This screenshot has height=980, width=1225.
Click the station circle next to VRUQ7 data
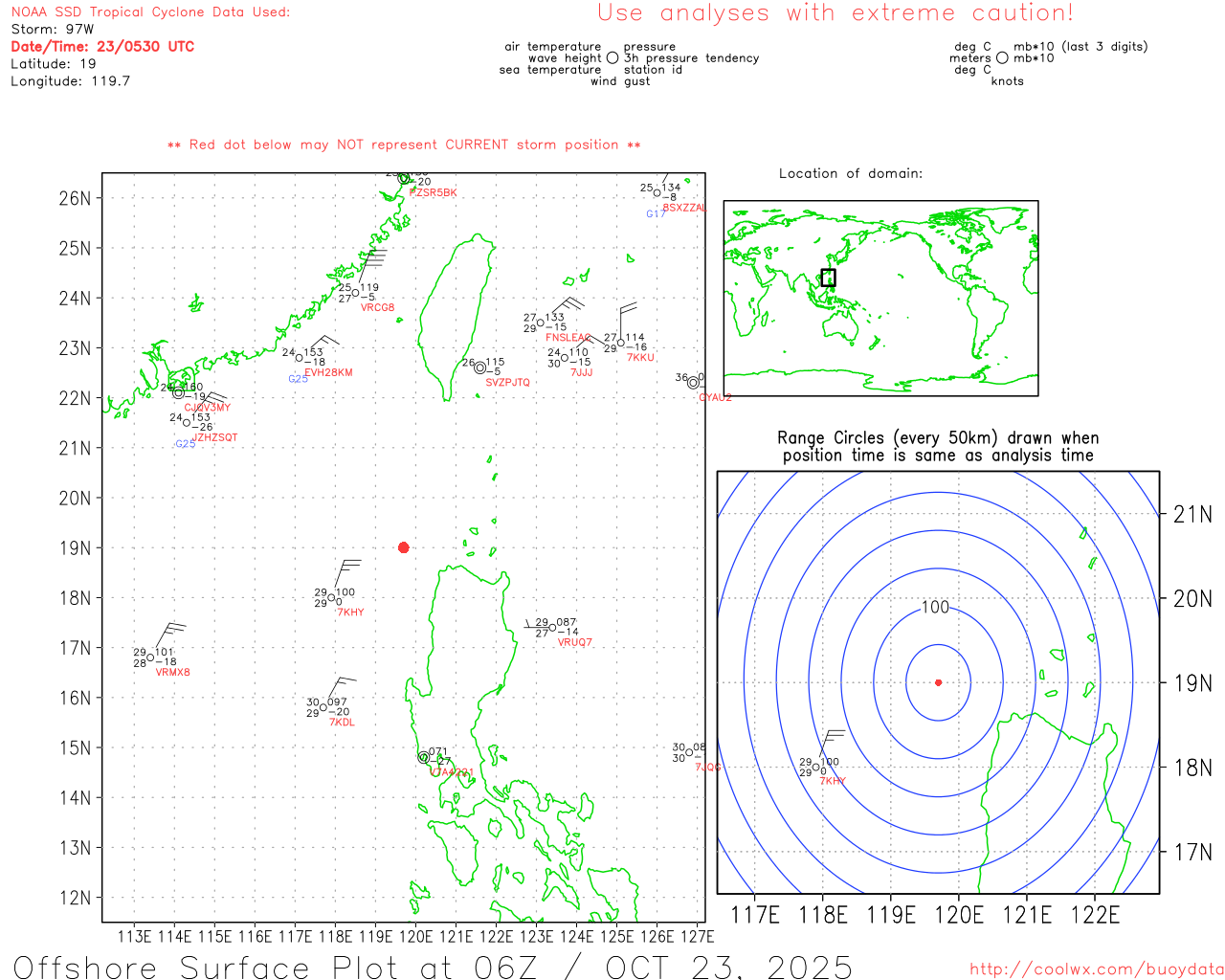553,628
